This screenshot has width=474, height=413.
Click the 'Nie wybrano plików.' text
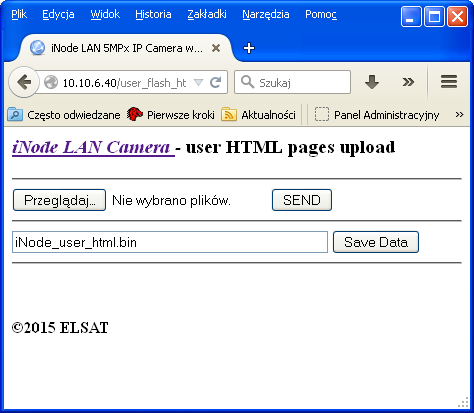[x=171, y=200]
